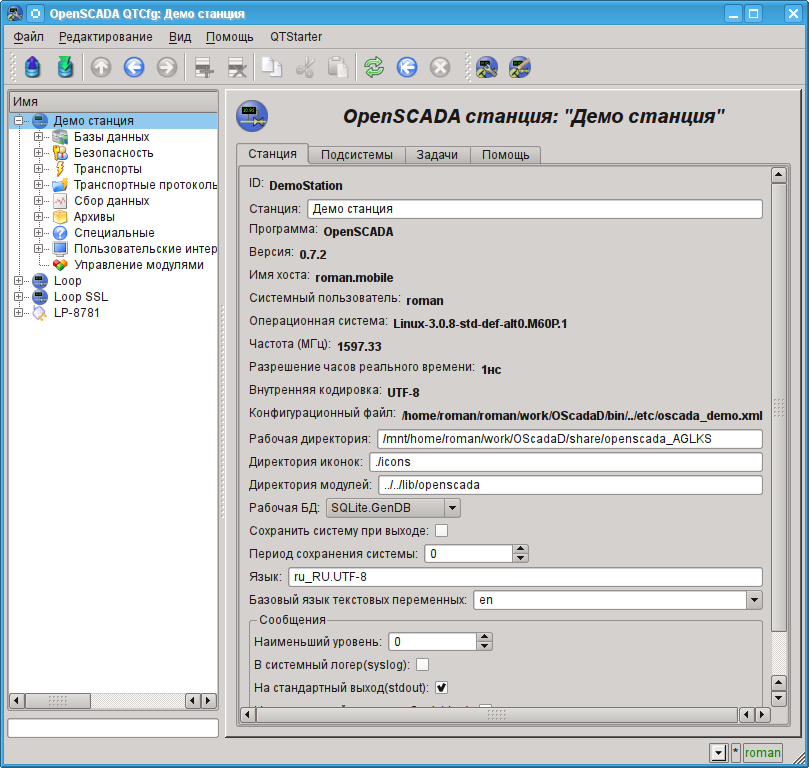
Task: Enable Сохранить систему при выходе checkbox
Action: (441, 531)
